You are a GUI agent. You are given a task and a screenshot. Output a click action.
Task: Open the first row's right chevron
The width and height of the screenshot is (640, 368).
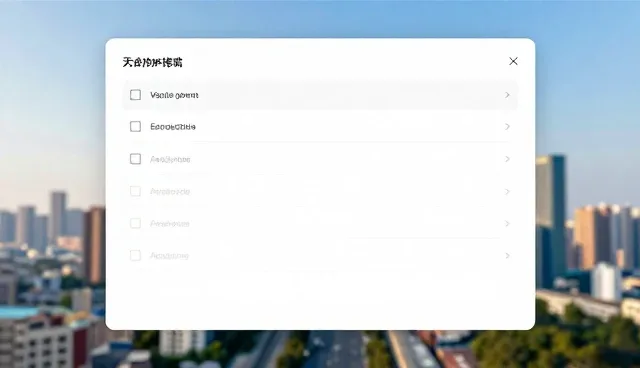click(x=507, y=95)
